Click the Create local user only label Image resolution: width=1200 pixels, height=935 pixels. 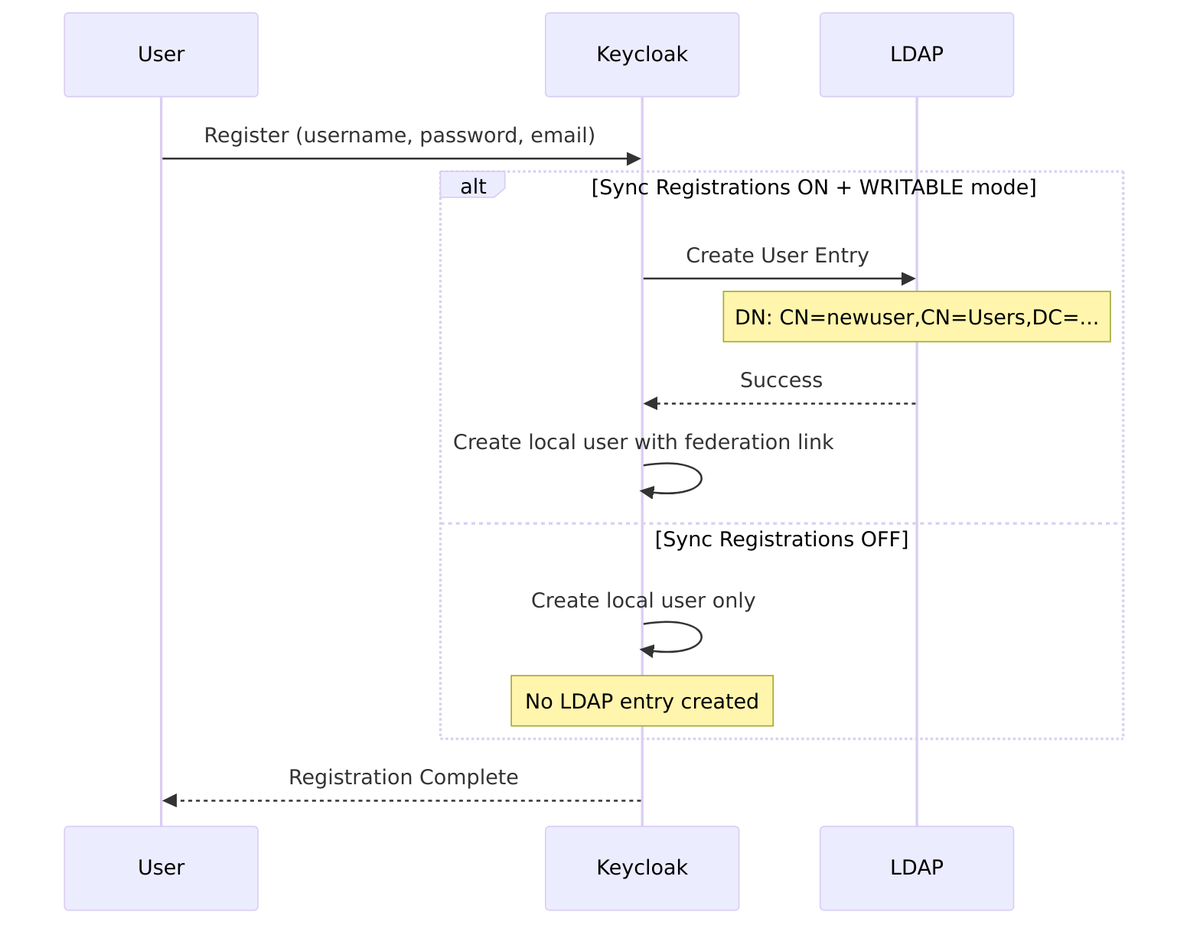[x=643, y=600]
